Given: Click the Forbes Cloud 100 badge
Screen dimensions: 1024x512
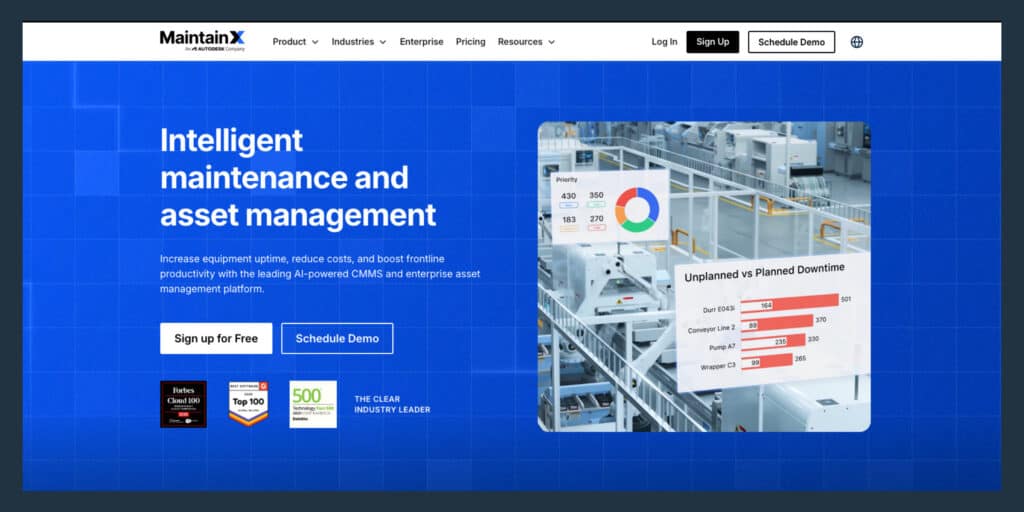Looking at the screenshot, I should coord(184,404).
